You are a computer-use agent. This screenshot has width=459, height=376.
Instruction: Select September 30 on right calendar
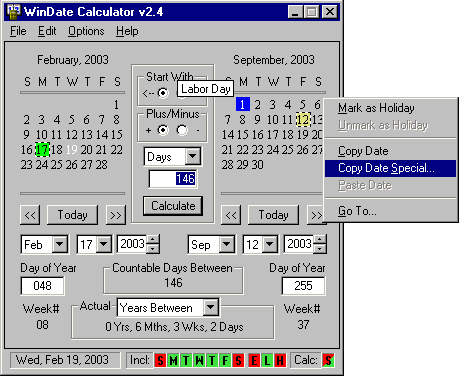pyautogui.click(x=257, y=165)
